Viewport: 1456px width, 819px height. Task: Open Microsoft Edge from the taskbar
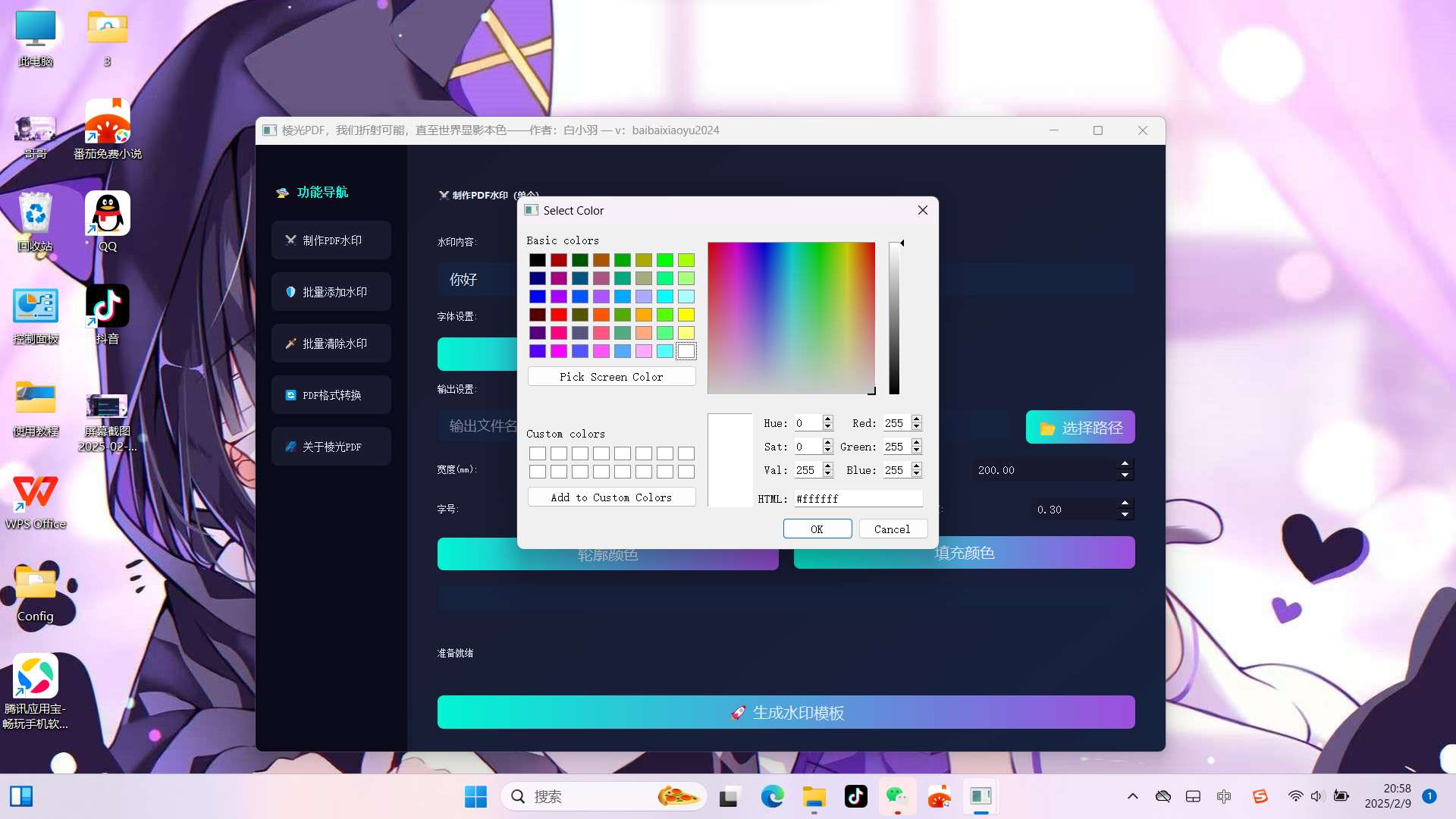coord(772,796)
